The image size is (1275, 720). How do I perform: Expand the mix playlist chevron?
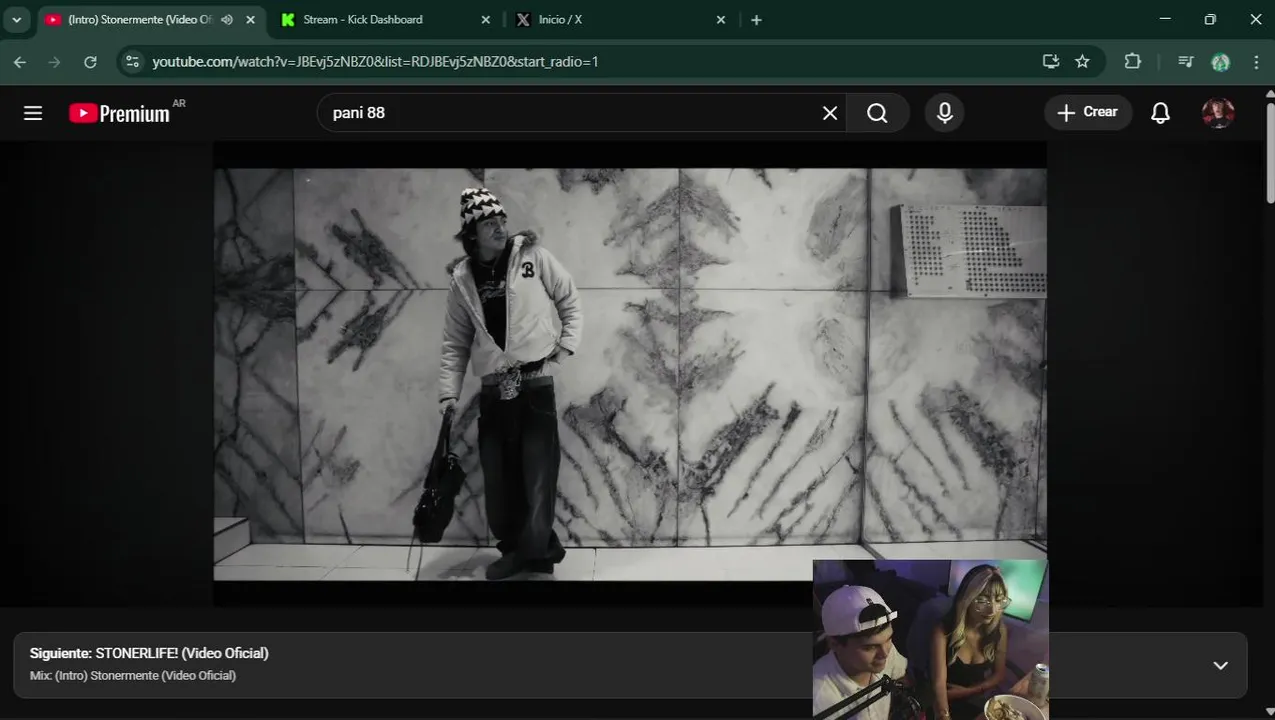(1220, 665)
